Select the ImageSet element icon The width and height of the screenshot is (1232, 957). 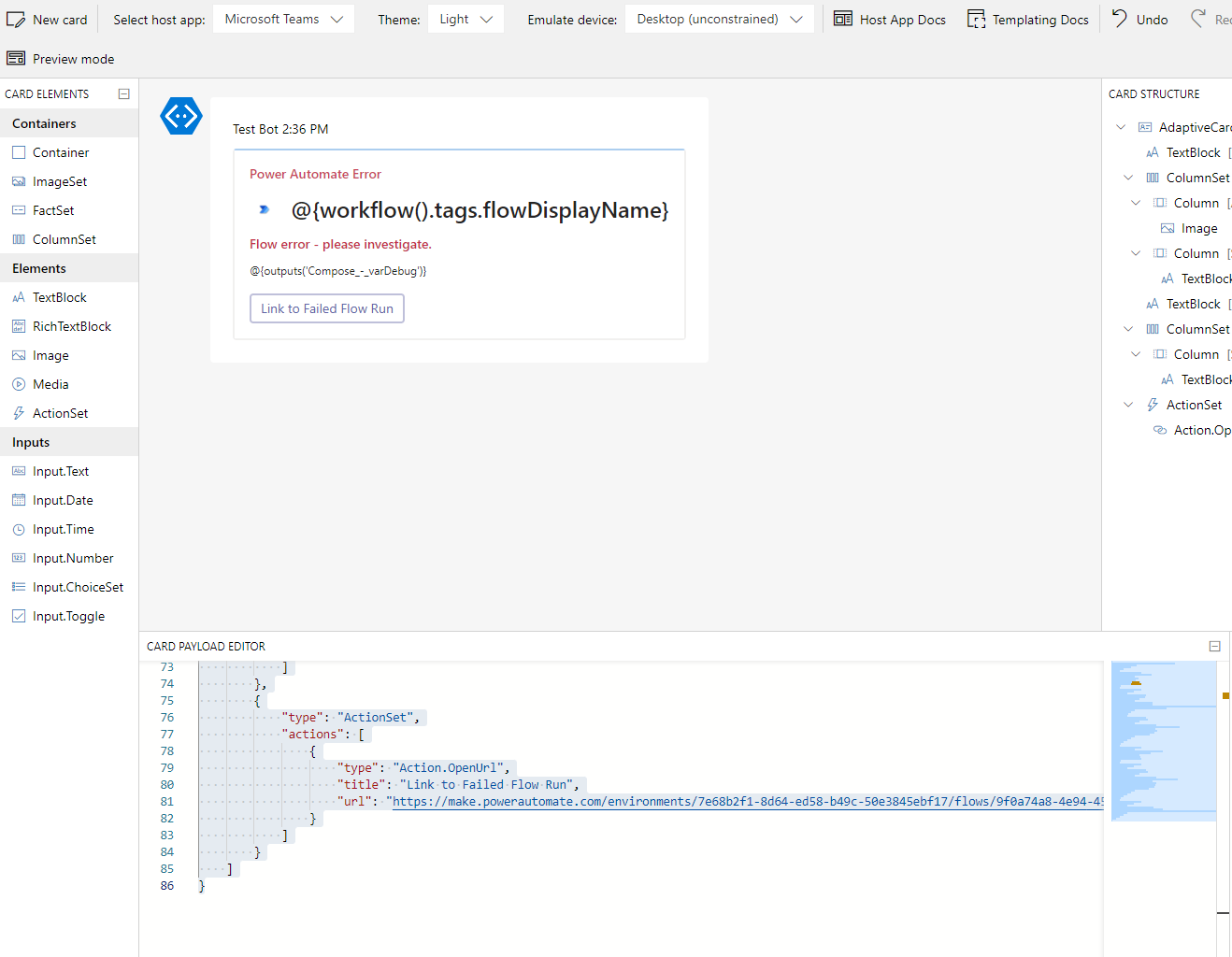19,181
